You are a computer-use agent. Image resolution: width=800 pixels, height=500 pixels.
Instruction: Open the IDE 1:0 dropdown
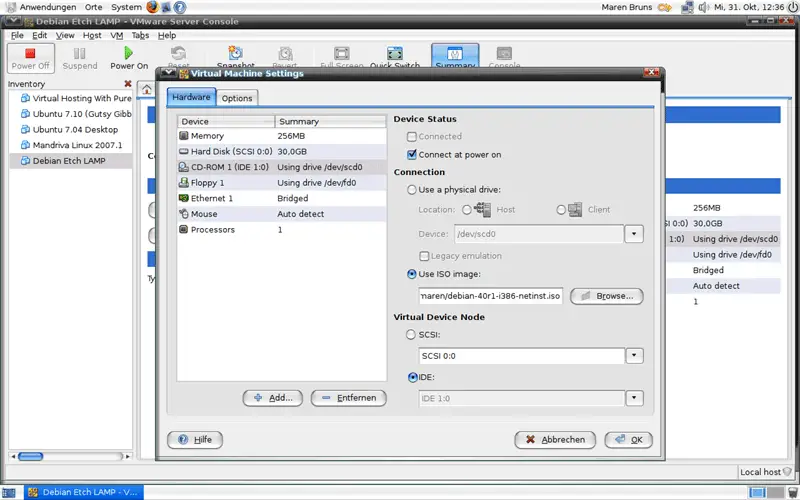pyautogui.click(x=634, y=398)
